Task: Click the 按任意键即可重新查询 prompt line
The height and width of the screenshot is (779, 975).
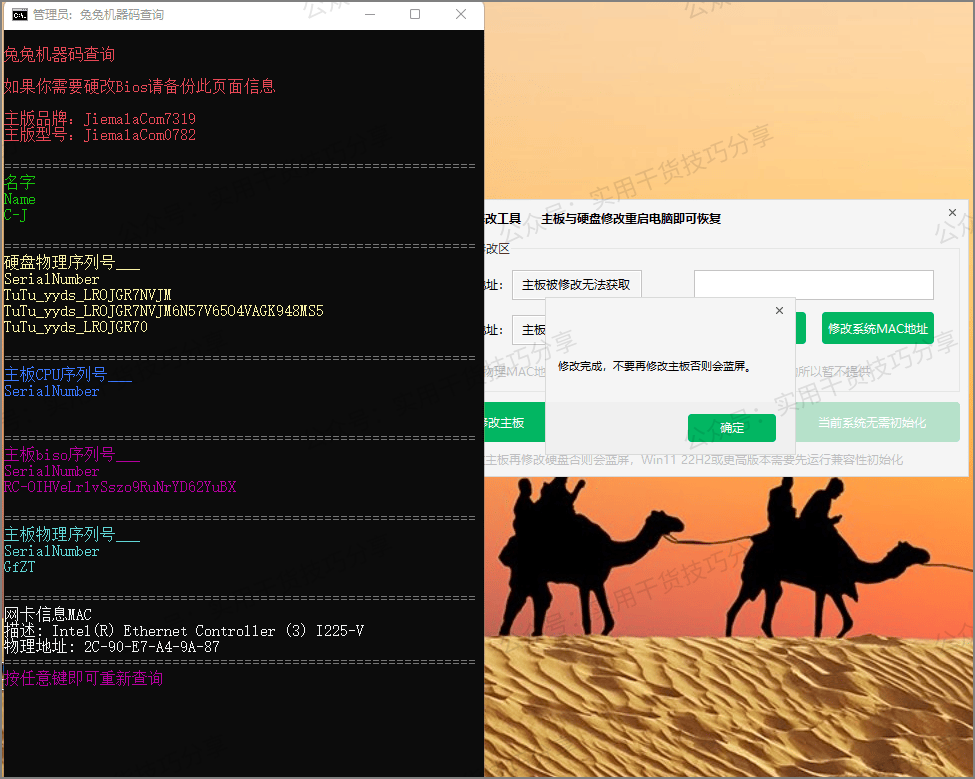Action: [83, 679]
